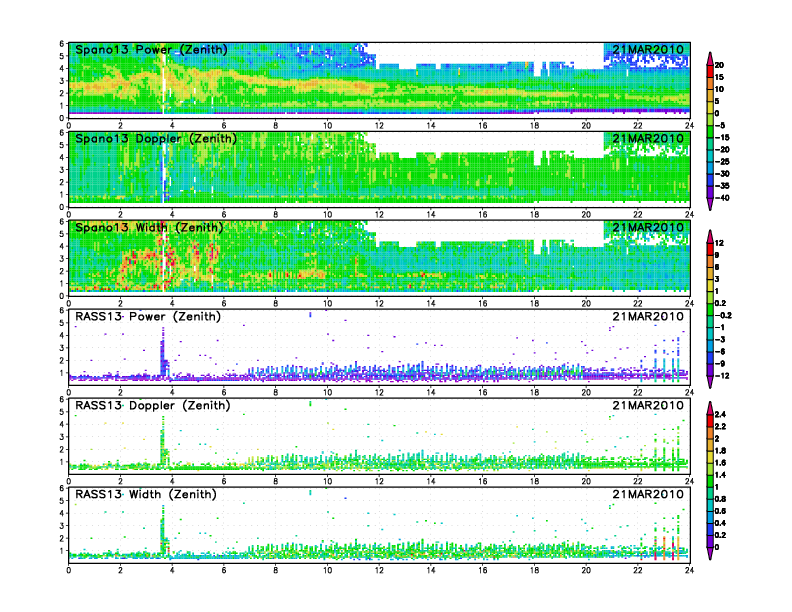
Task: Click the '0.4' label on the bottom colorbar
Action: click(x=720, y=523)
